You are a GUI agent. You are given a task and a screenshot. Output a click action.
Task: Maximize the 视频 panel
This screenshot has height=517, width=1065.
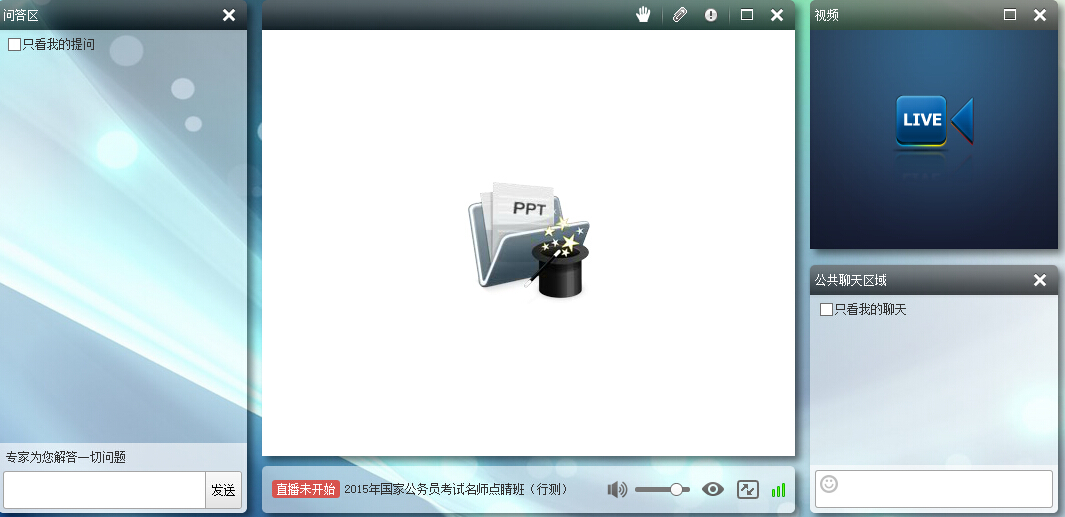click(x=1010, y=15)
